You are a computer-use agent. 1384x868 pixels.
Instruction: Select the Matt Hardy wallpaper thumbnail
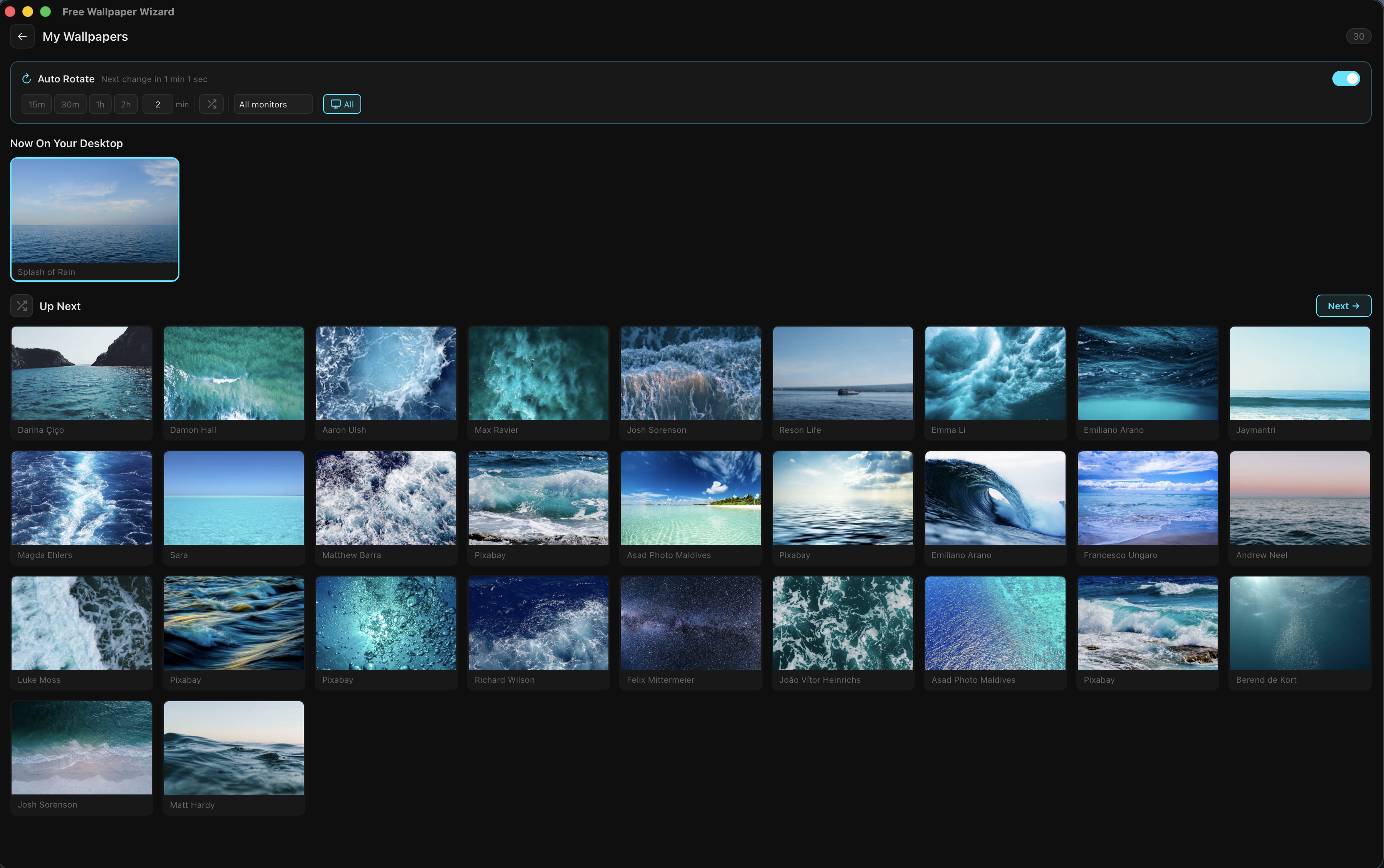234,747
